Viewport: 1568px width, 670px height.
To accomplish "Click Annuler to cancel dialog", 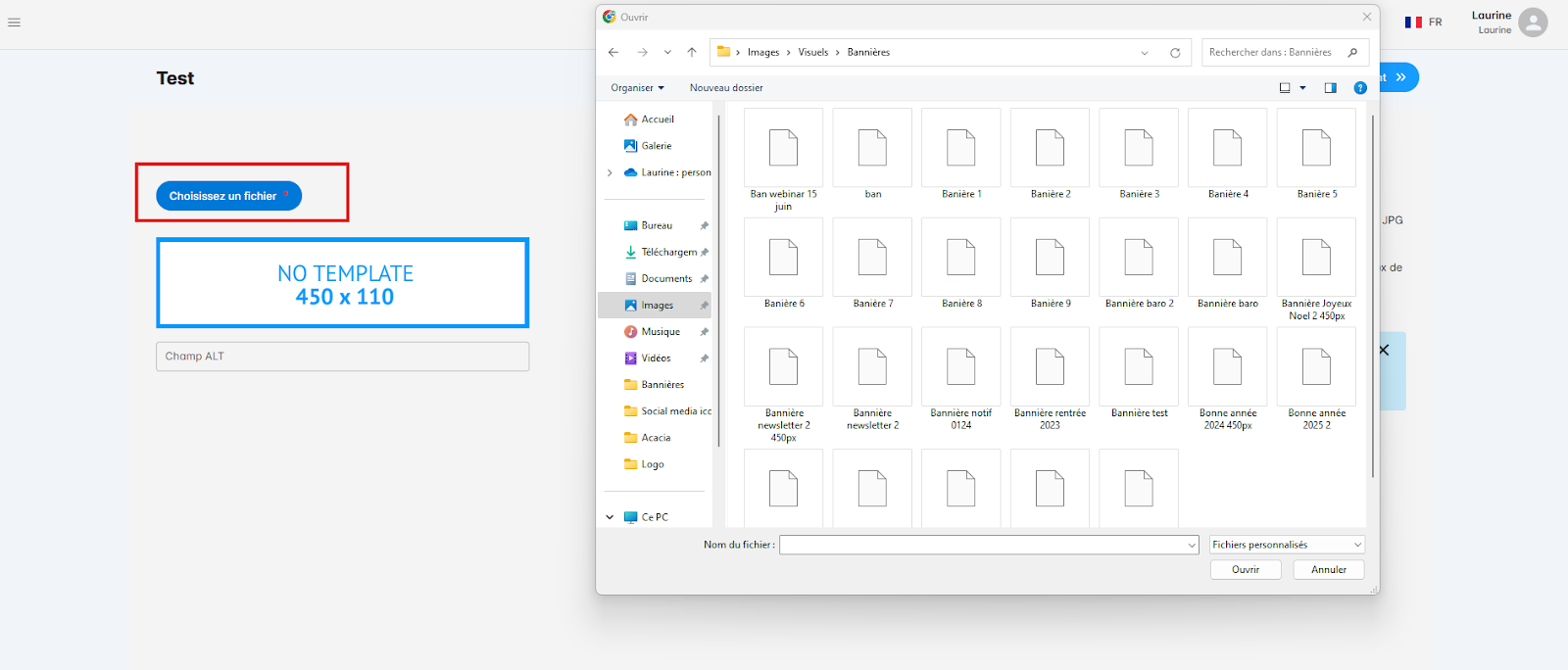I will [x=1329, y=569].
